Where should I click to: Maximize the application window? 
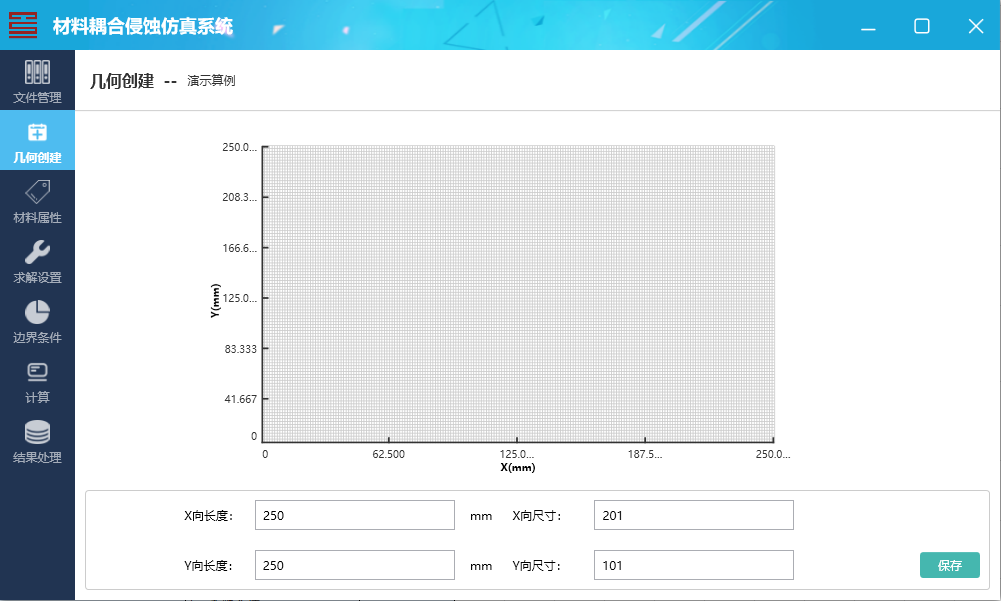point(922,26)
